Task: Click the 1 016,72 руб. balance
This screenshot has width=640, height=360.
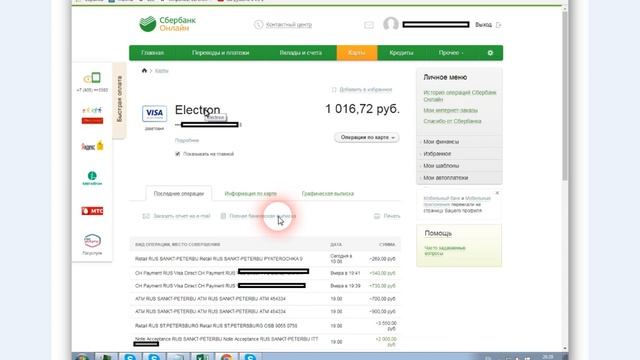Action: [362, 109]
